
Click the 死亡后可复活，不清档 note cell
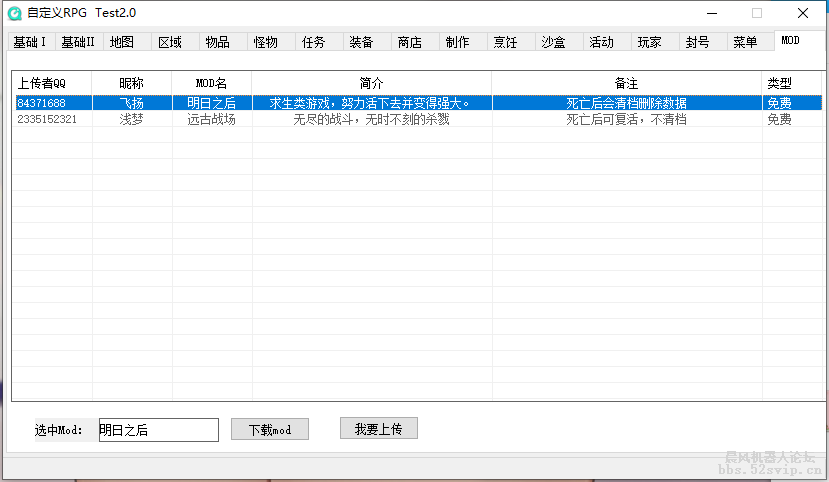click(627, 119)
